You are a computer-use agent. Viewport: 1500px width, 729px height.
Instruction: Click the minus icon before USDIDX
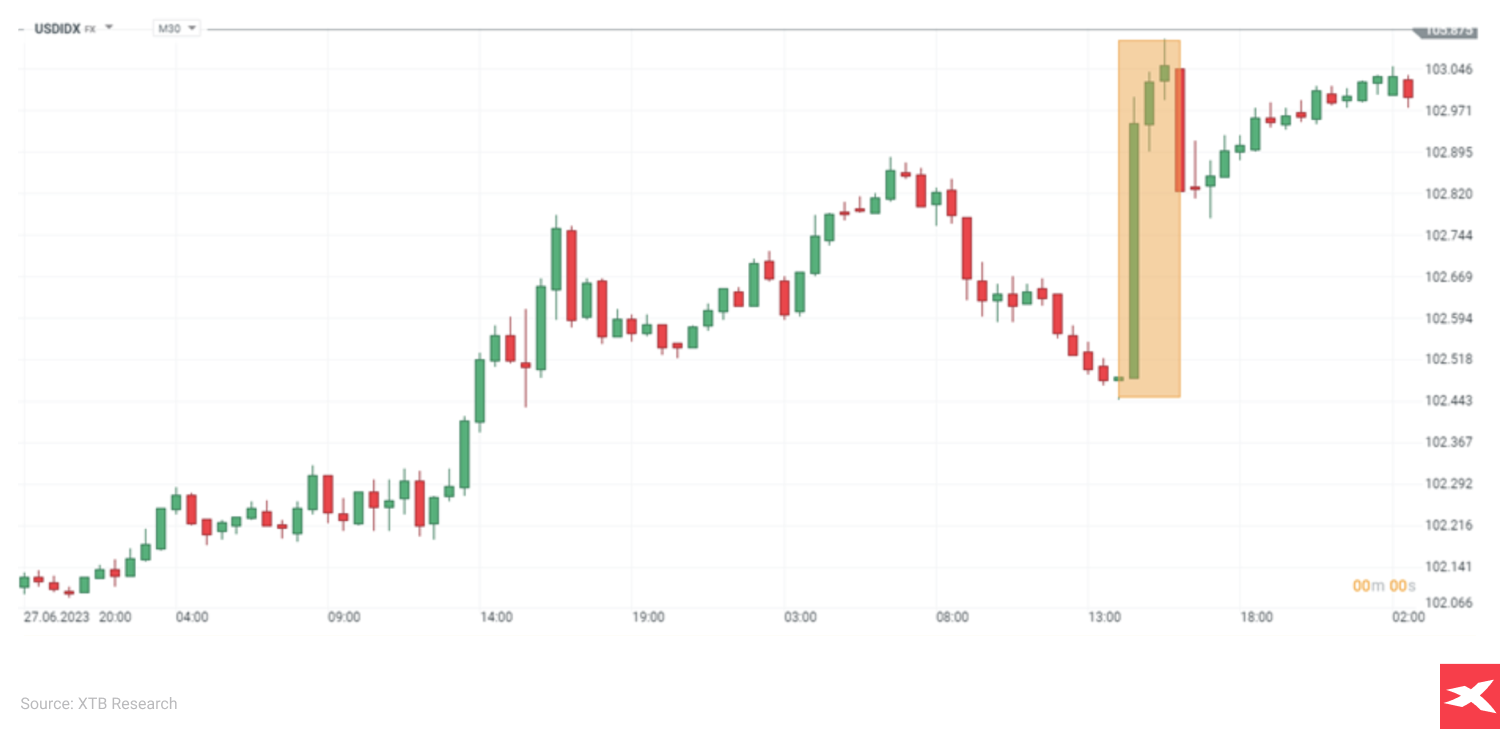22,29
